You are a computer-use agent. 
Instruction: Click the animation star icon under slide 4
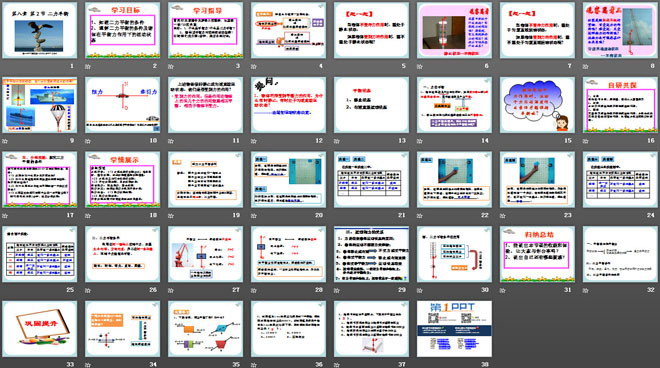(x=254, y=67)
